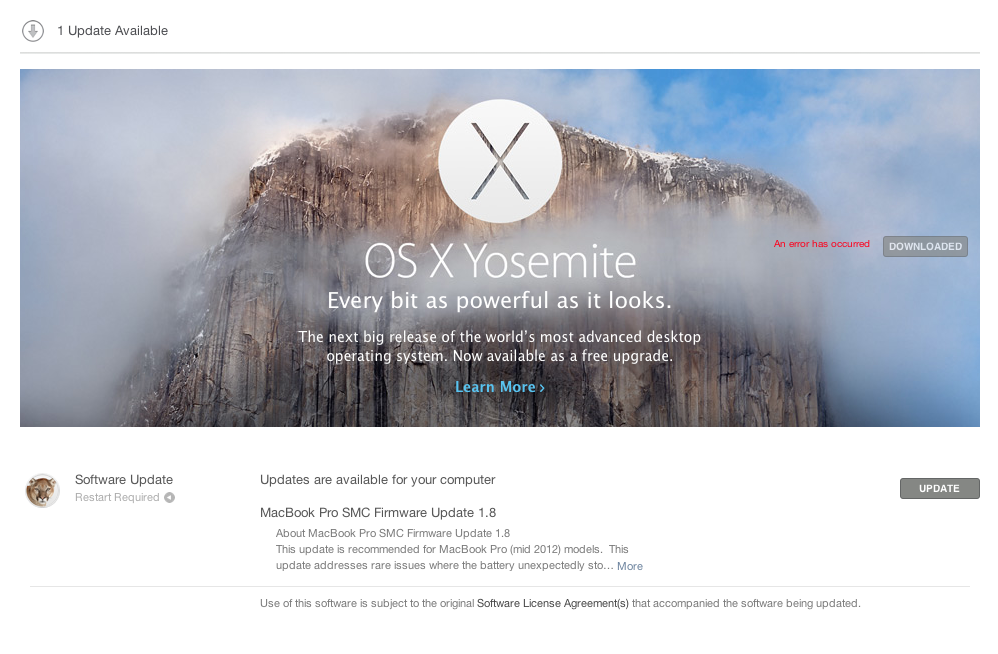
Task: Click the red 'An error has occurred' message
Action: [x=821, y=244]
